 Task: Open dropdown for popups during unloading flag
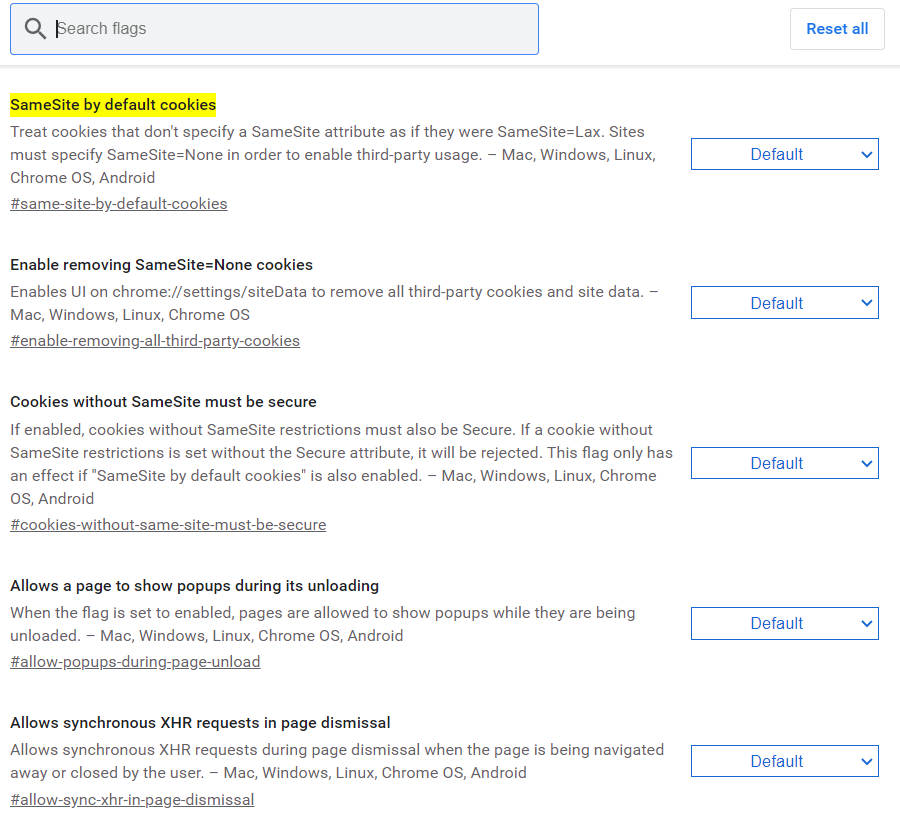pyautogui.click(x=785, y=623)
